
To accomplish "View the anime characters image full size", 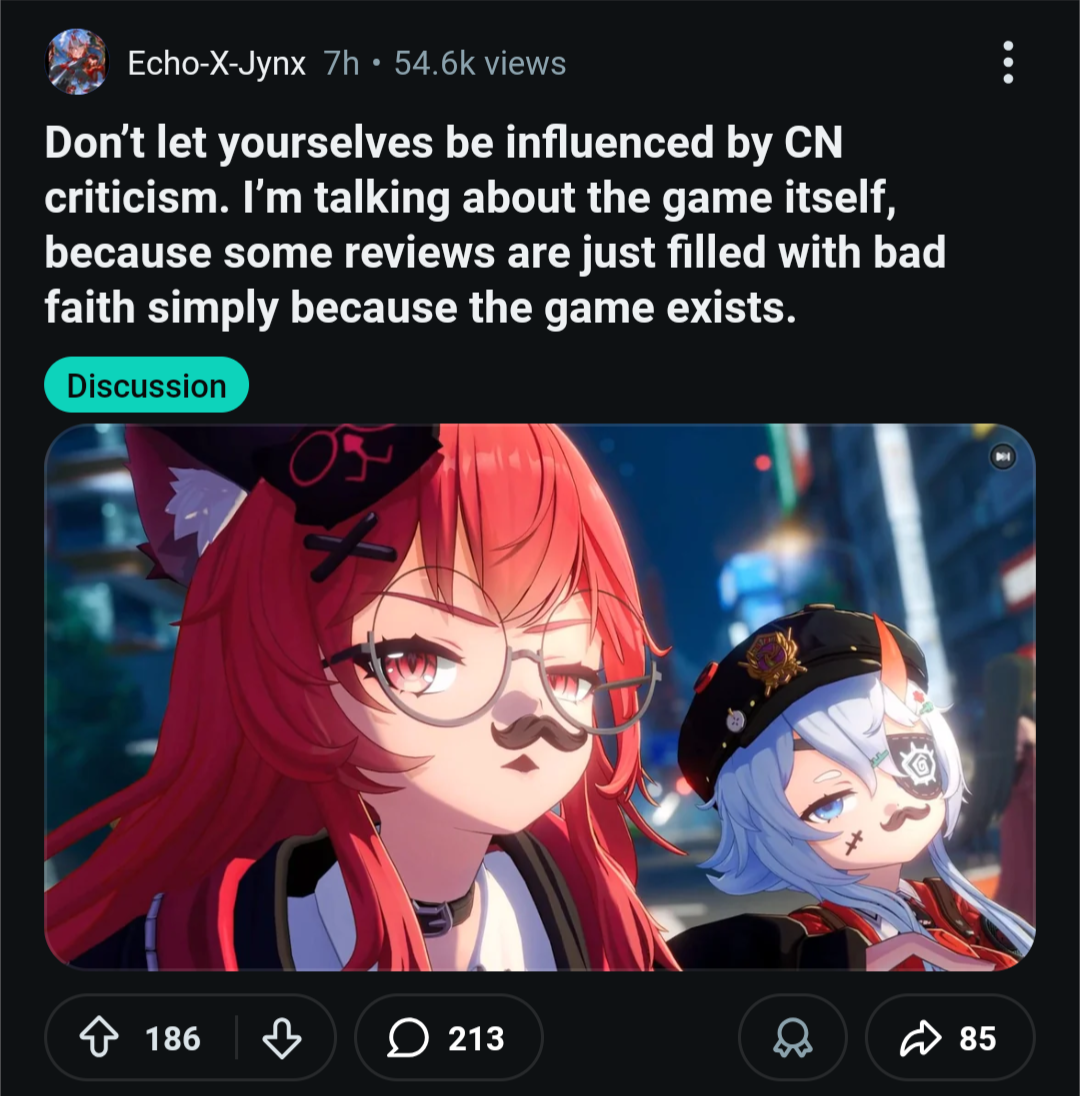I will 540,697.
